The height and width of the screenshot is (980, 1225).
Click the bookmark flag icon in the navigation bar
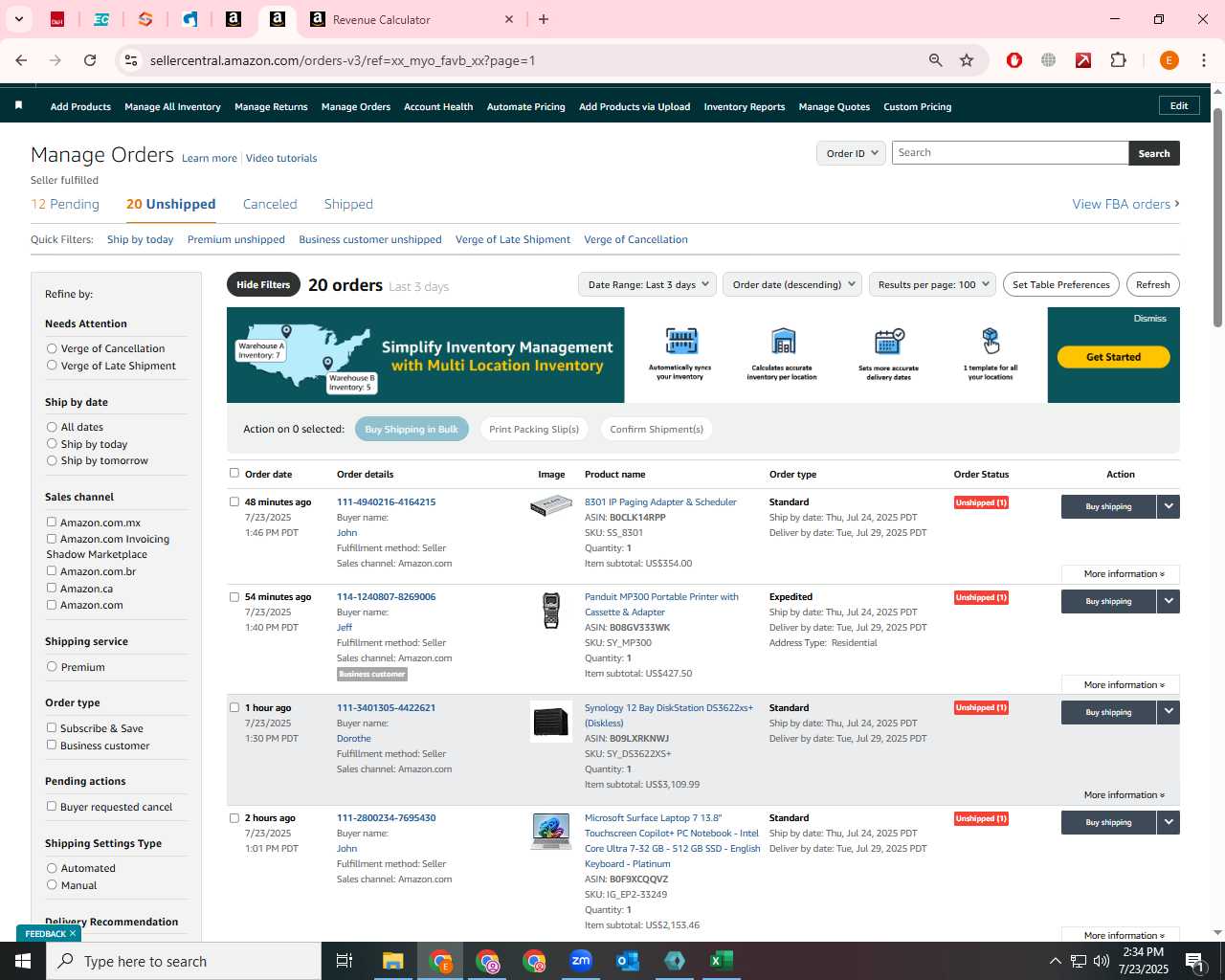18,106
